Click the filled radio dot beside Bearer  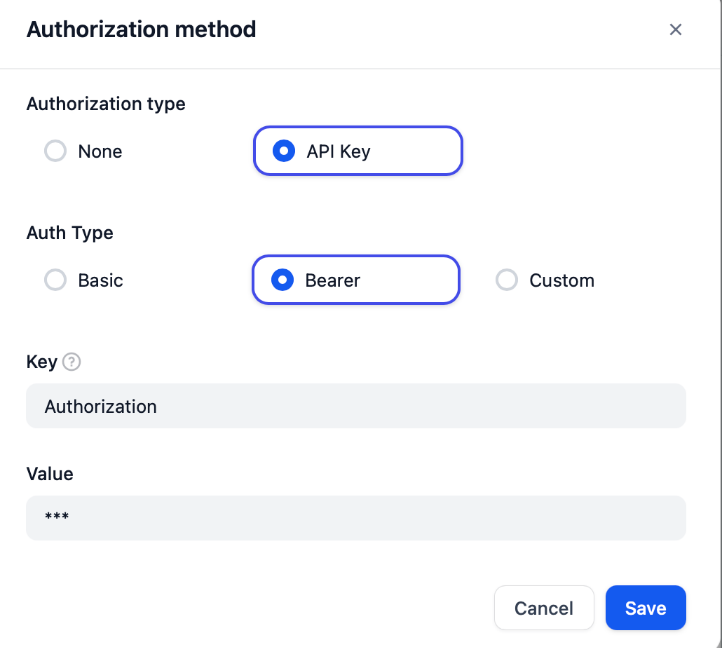click(x=282, y=280)
